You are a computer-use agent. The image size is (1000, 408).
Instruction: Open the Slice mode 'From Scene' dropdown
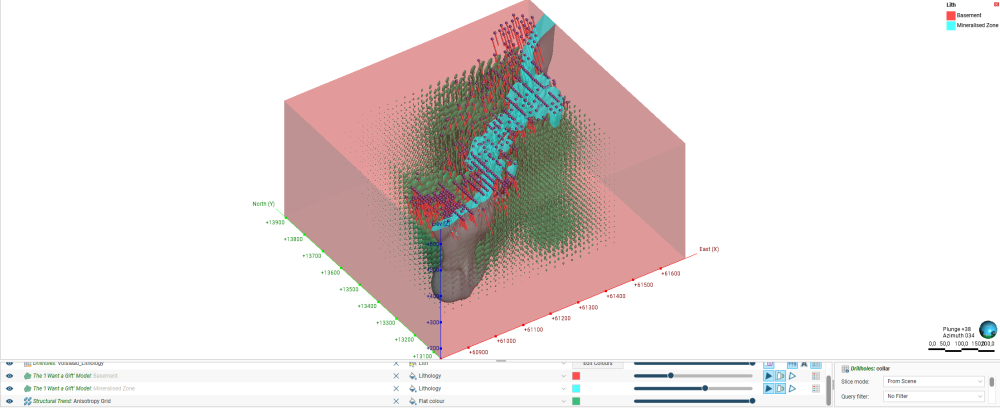pyautogui.click(x=934, y=381)
